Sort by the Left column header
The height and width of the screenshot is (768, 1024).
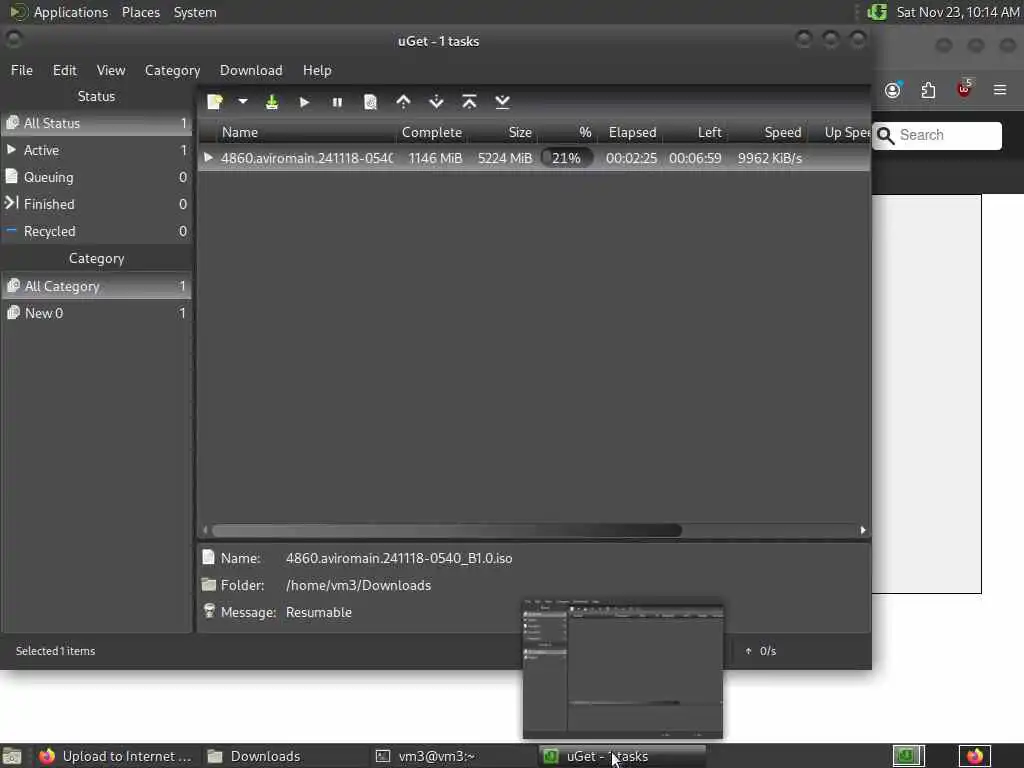point(695,133)
